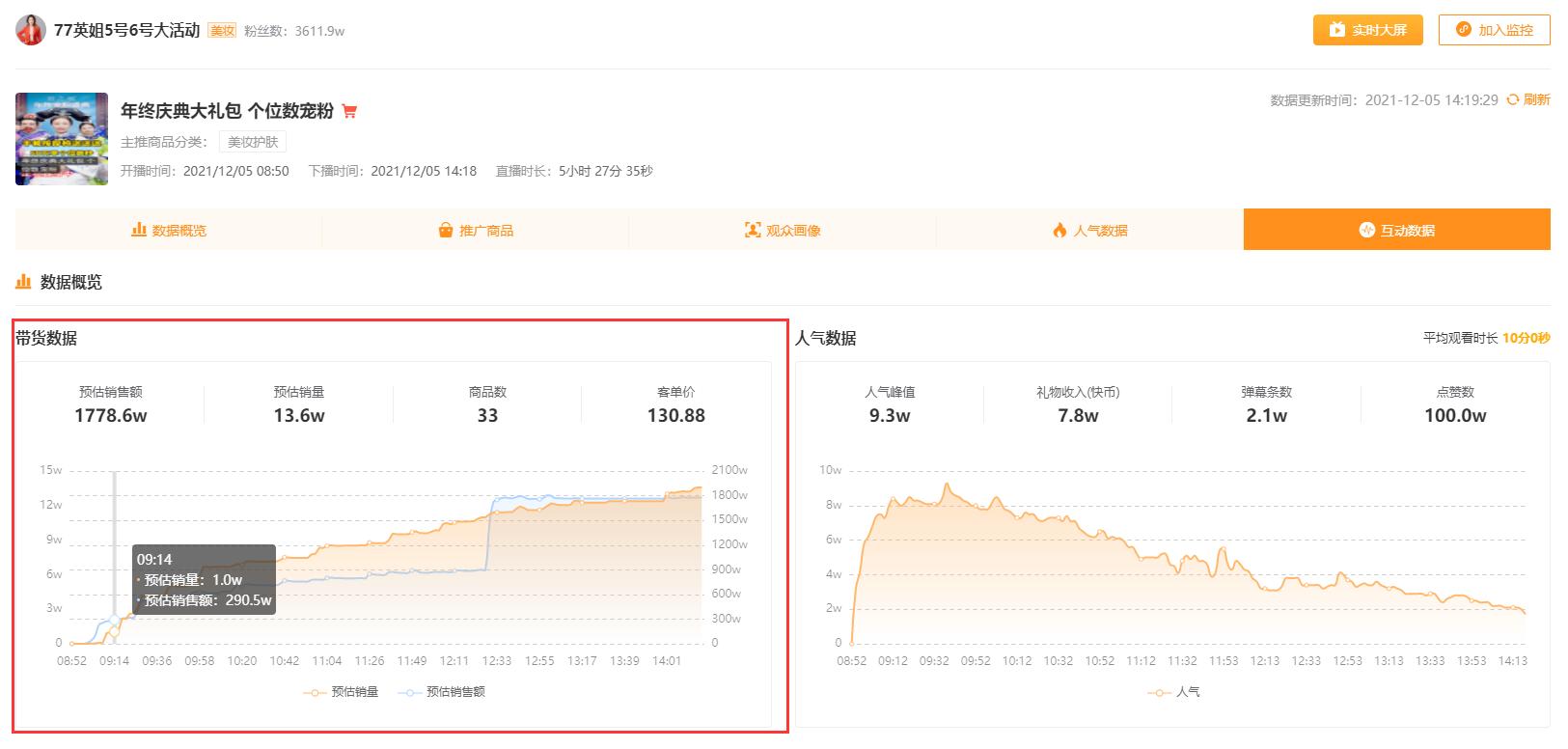Switch to the 数据概览 tab
This screenshot has height=749, width=1568.
(169, 230)
